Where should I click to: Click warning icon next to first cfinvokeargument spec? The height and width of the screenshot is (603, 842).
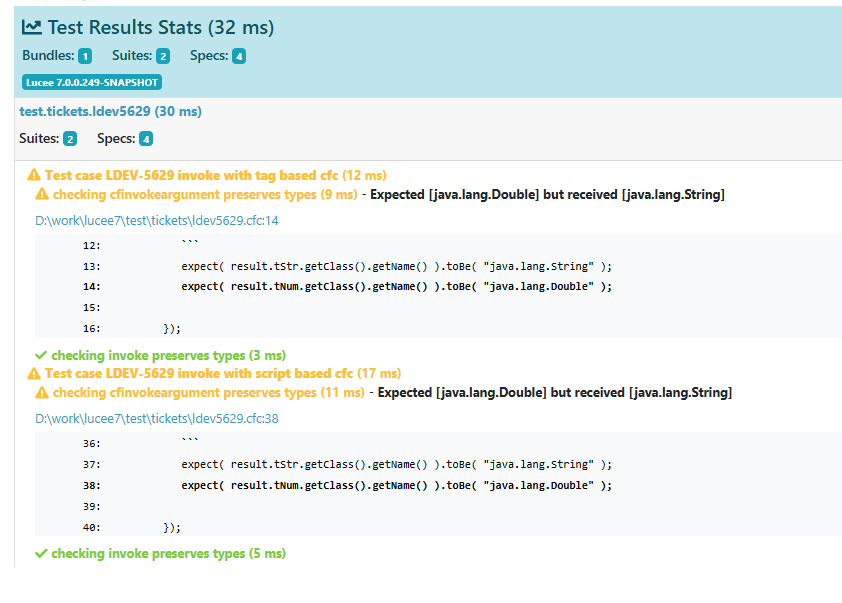click(x=42, y=194)
